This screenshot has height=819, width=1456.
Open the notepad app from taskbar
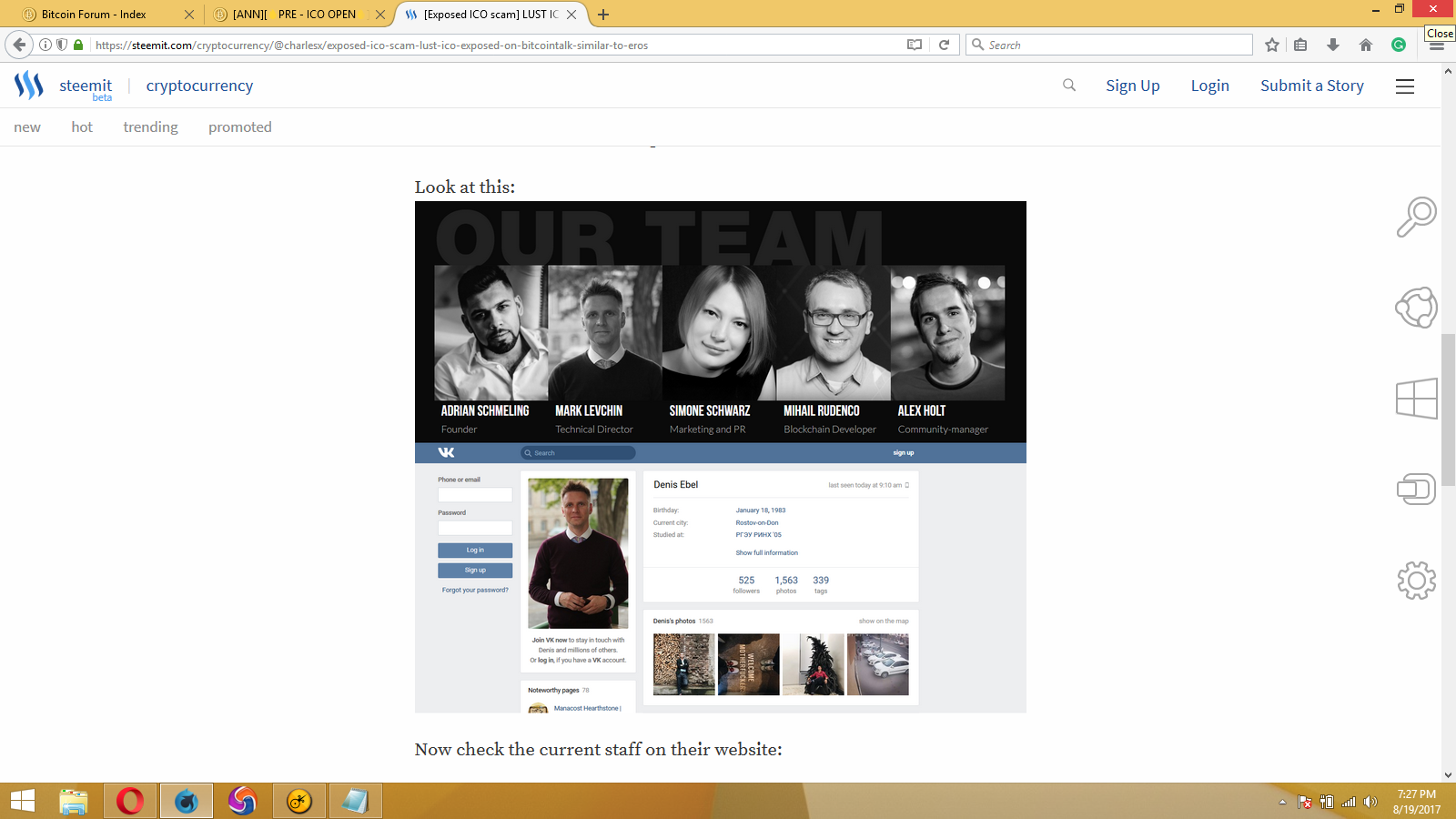(x=356, y=801)
